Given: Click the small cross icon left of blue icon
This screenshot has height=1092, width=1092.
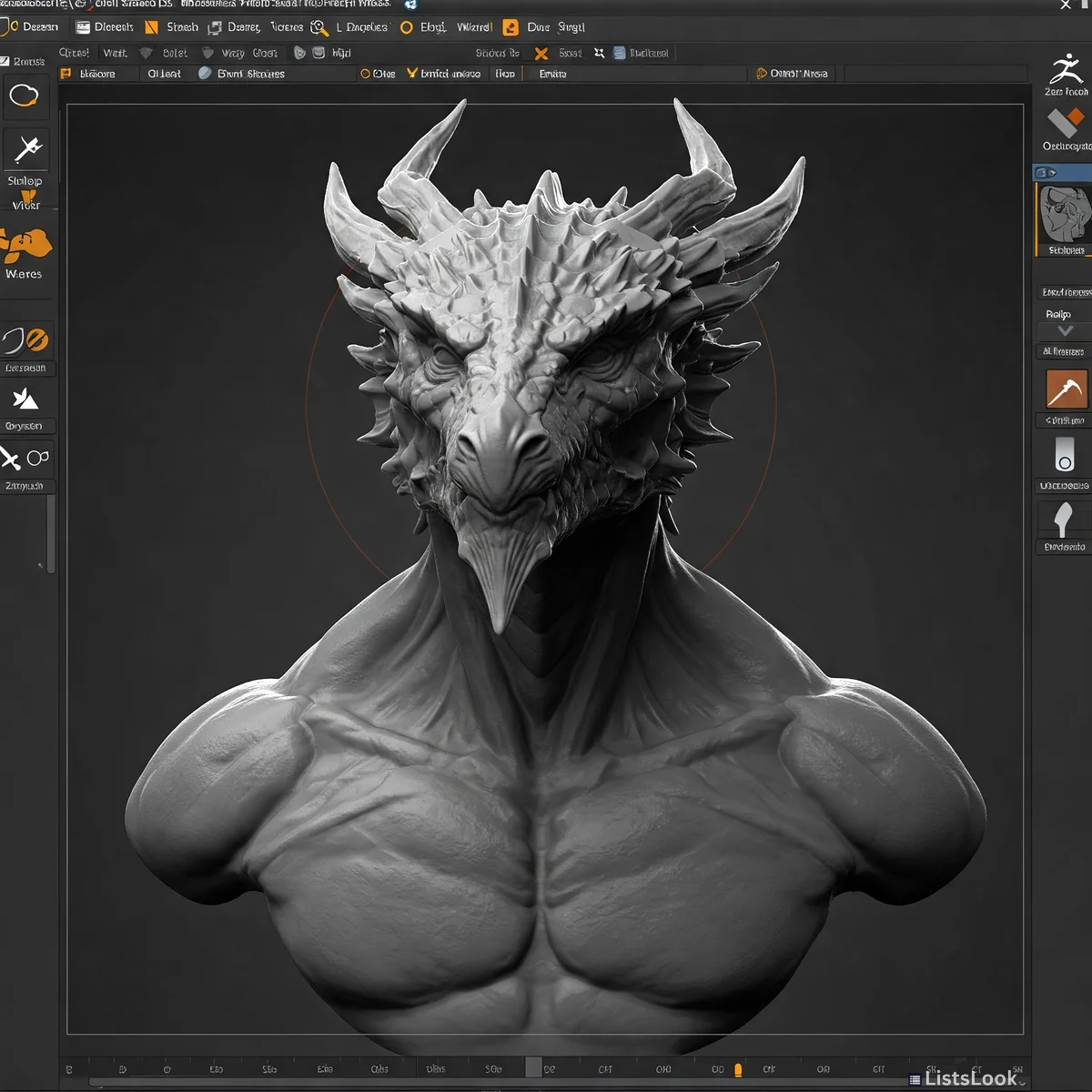Looking at the screenshot, I should [599, 53].
